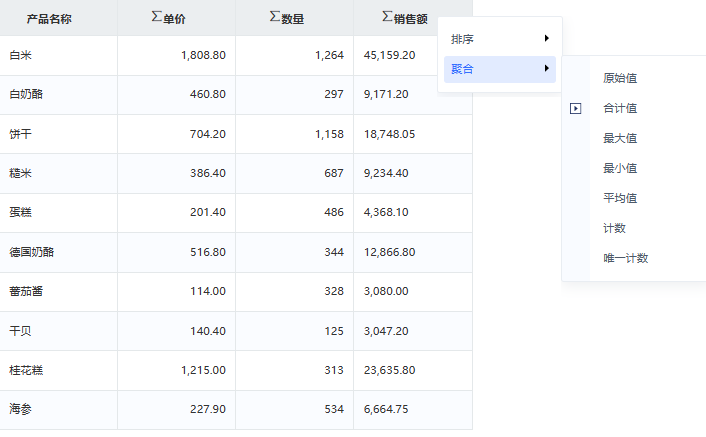
Task: Click the 23,635.80 sales cell for 桂花糕
Action: (x=413, y=370)
